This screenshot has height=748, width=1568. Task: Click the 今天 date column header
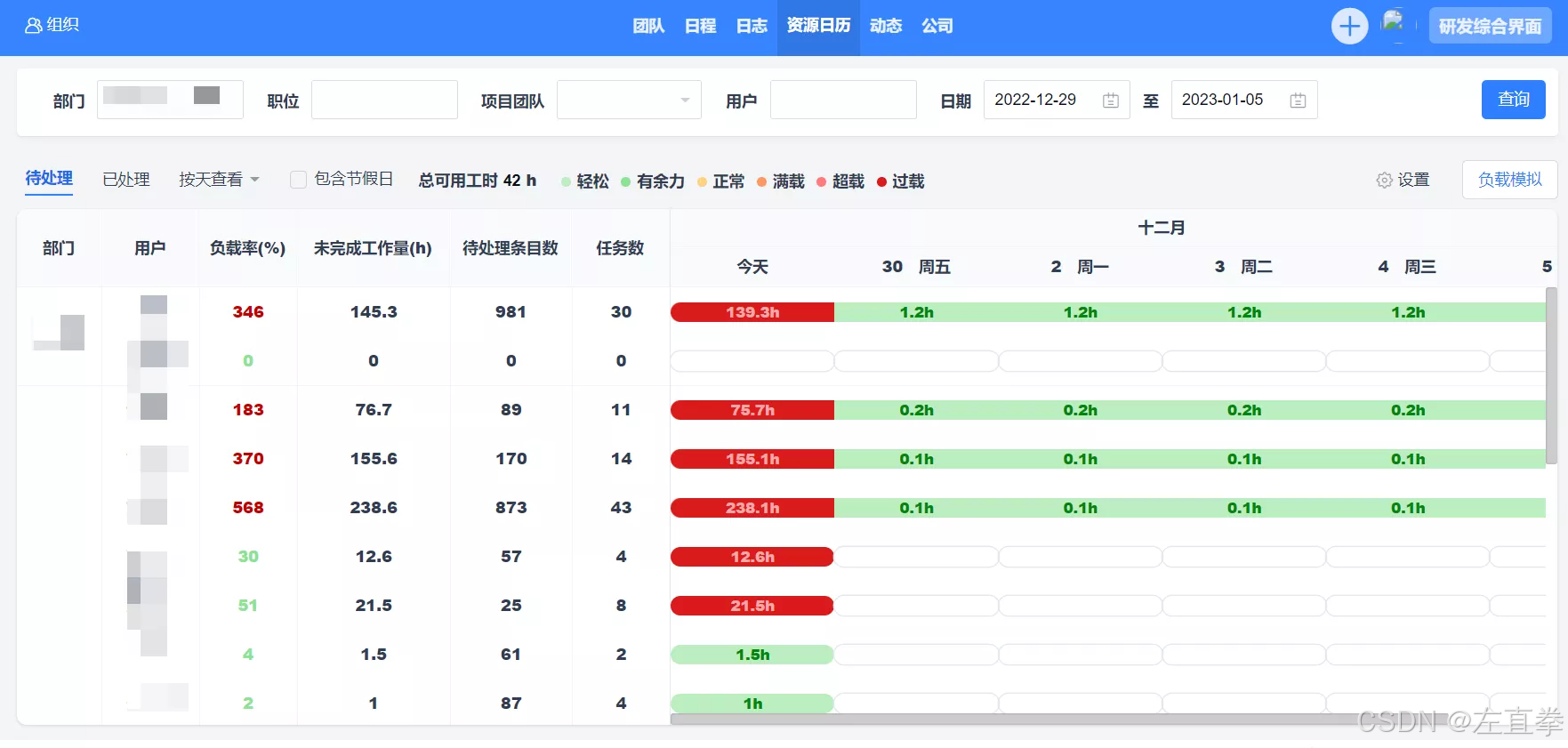752,267
